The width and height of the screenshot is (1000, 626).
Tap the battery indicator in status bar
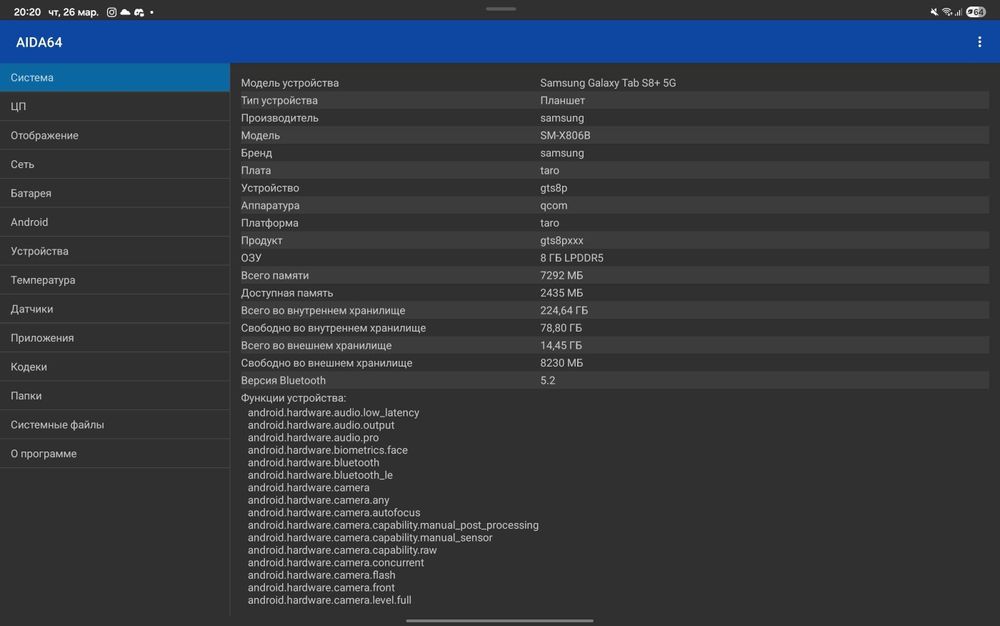[976, 11]
